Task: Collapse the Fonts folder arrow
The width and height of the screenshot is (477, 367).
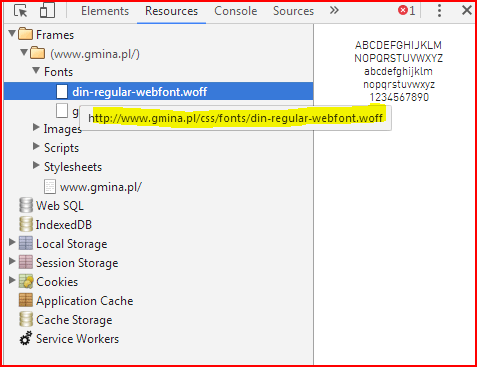Action: coord(36,70)
